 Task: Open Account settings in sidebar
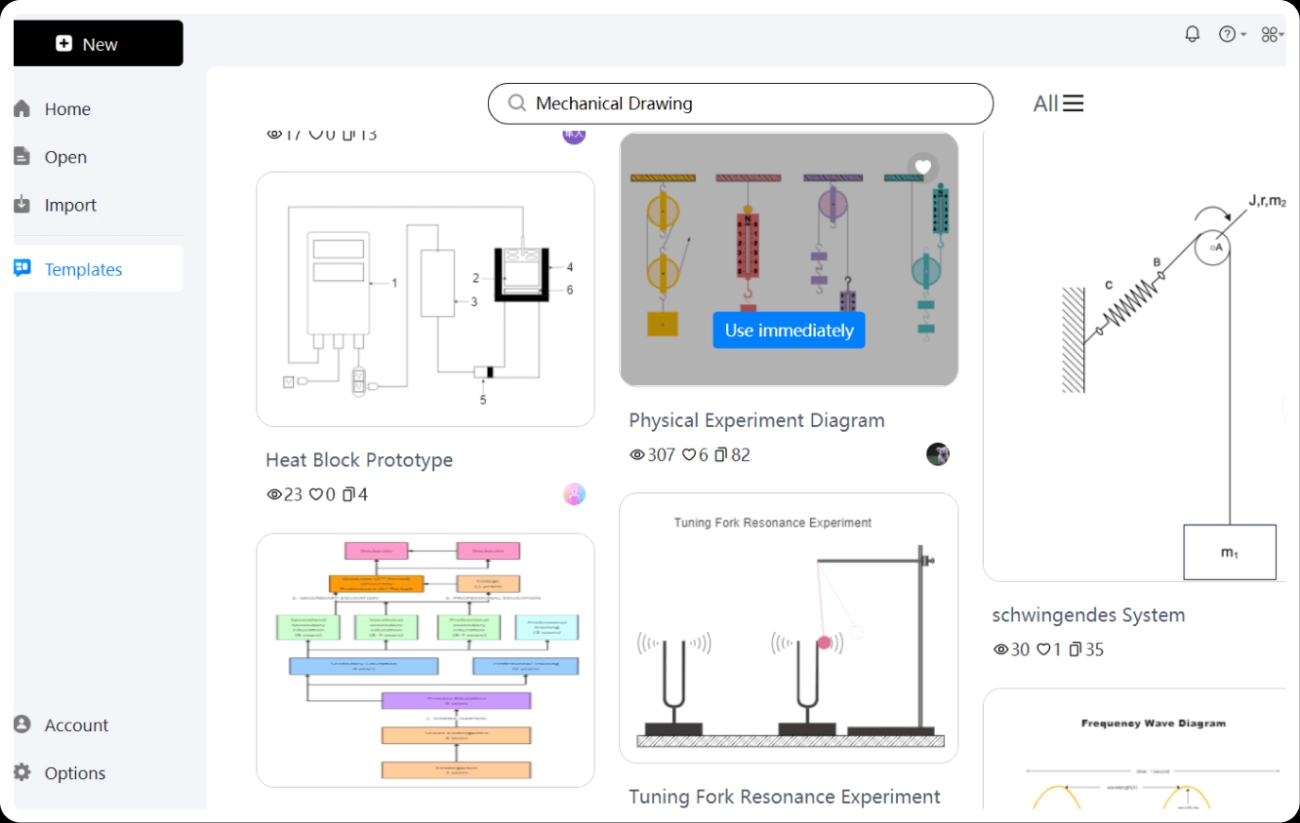coord(76,725)
